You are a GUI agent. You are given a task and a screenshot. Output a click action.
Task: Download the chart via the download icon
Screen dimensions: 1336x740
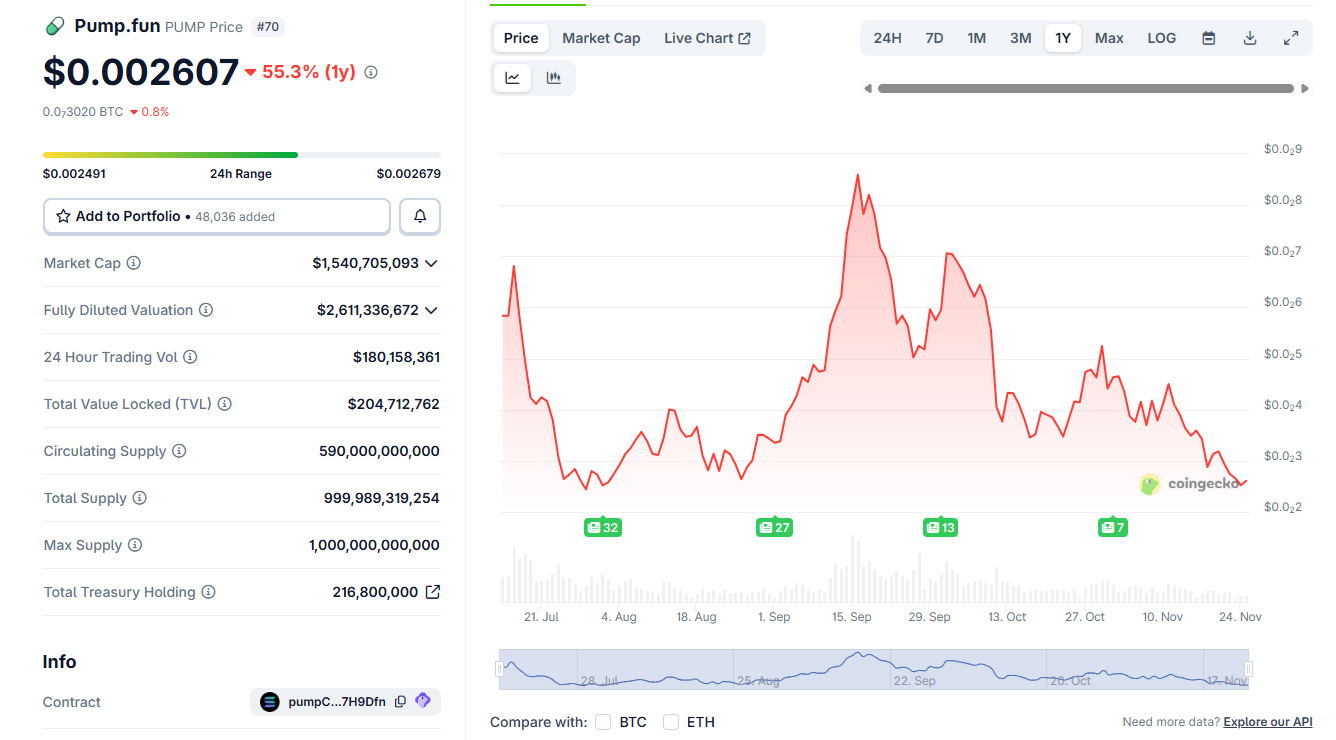[1250, 37]
